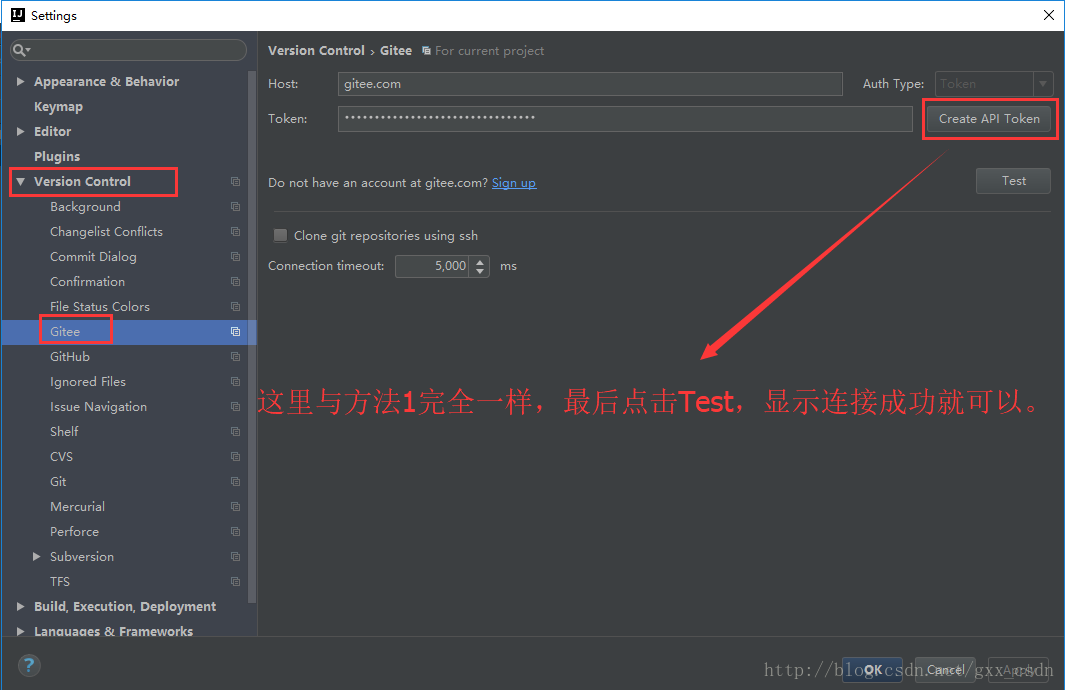Click project-level icon beside Issue Navigation
The height and width of the screenshot is (690, 1065).
click(235, 407)
